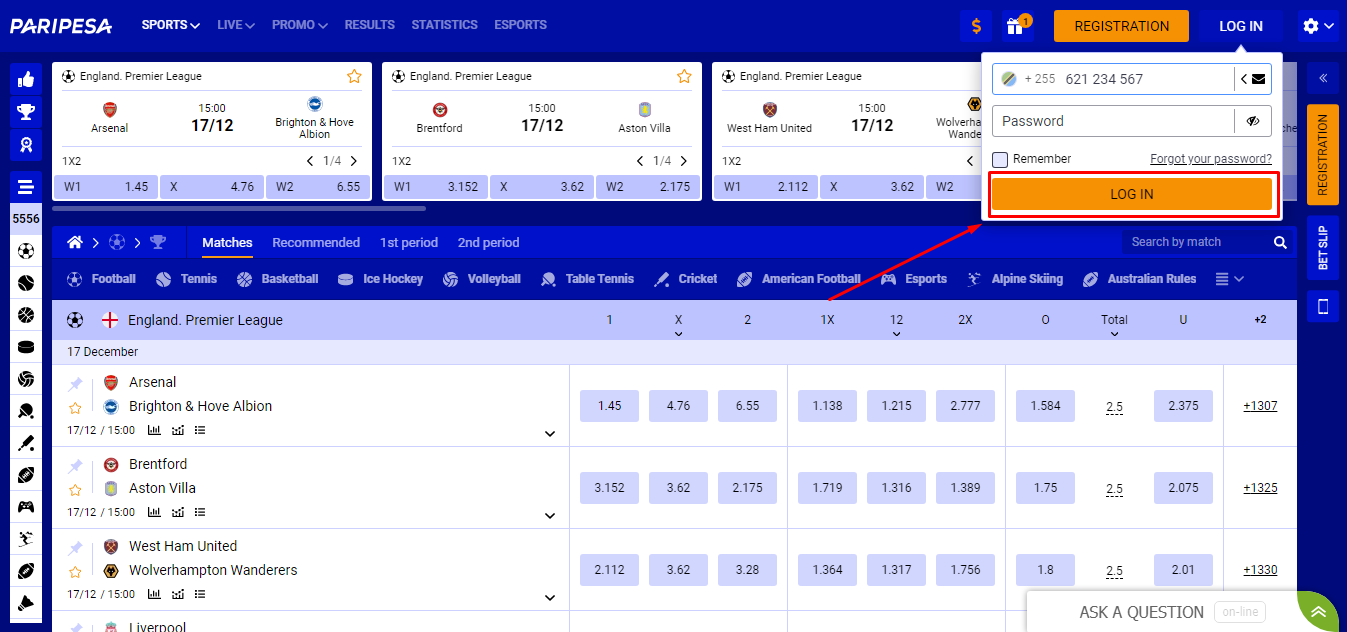Click the medal ribbon icon in left sidebar
The width and height of the screenshot is (1347, 632).
tap(26, 145)
